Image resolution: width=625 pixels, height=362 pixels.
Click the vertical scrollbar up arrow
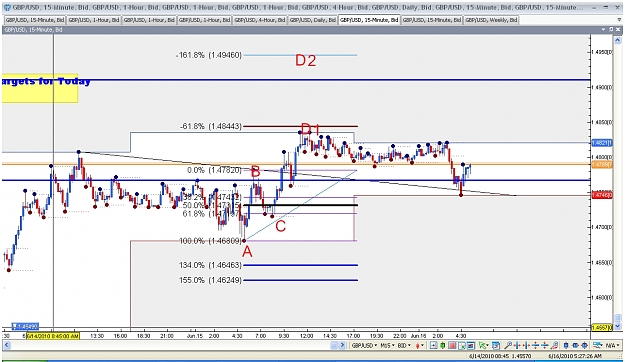pyautogui.click(x=618, y=39)
